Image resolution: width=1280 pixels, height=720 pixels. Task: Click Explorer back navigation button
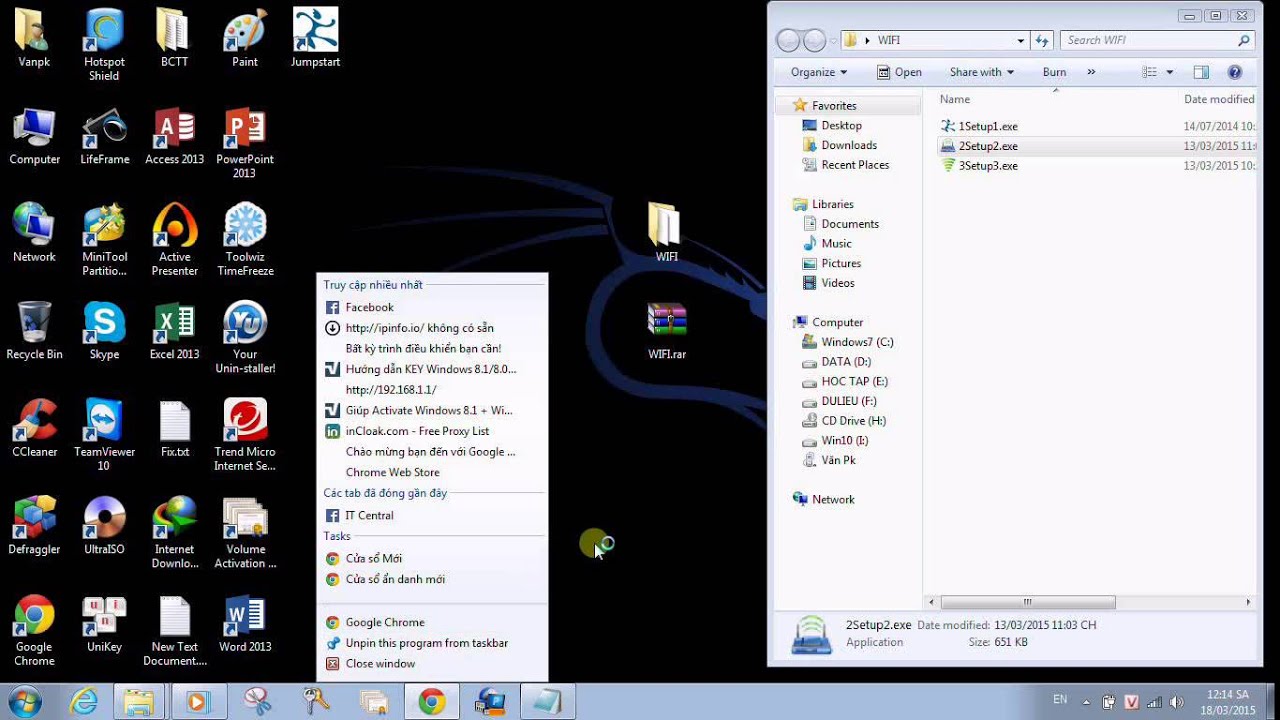pyautogui.click(x=788, y=41)
